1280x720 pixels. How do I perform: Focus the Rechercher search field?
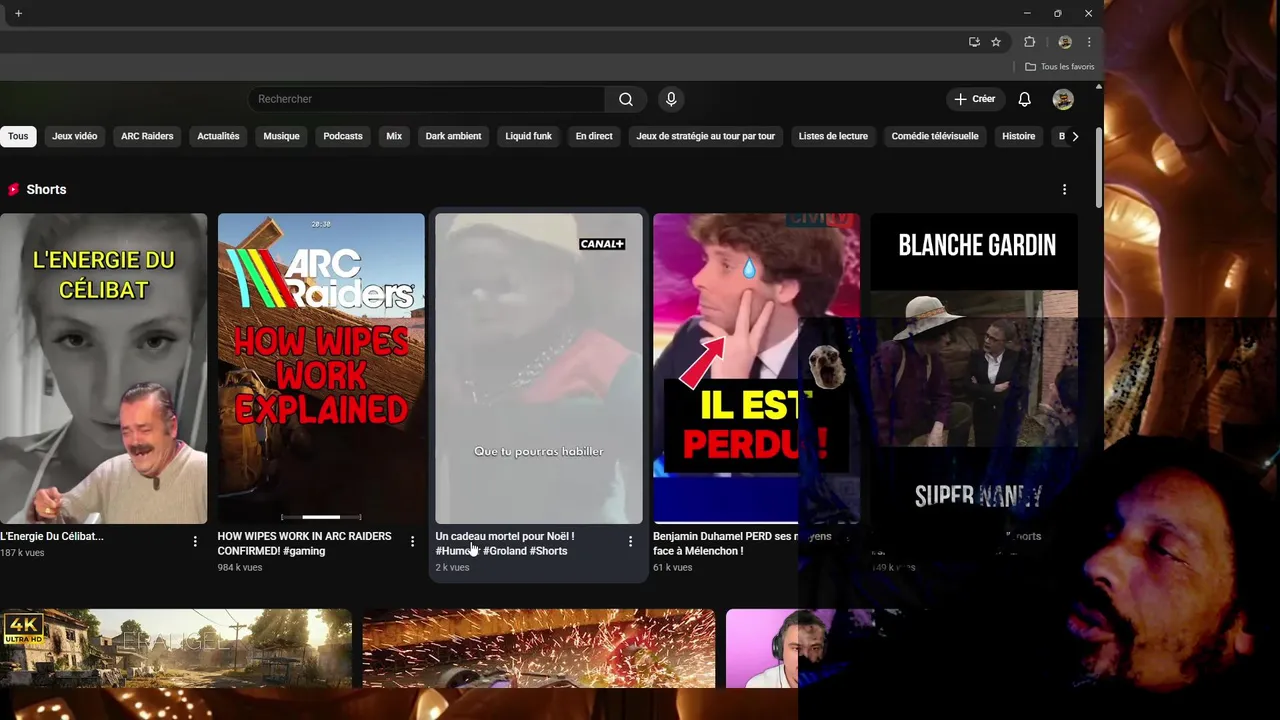pyautogui.click(x=427, y=99)
